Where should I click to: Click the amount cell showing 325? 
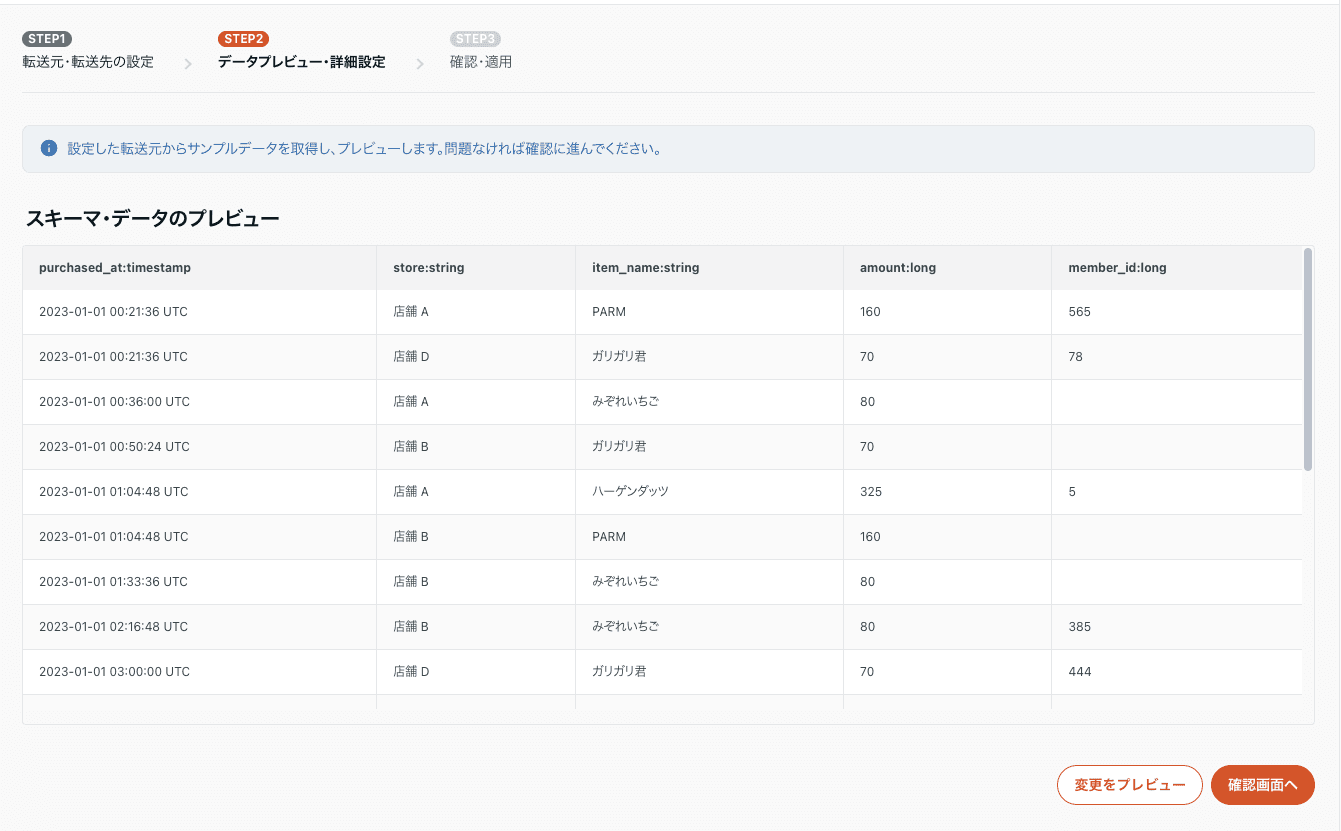pyautogui.click(x=870, y=492)
